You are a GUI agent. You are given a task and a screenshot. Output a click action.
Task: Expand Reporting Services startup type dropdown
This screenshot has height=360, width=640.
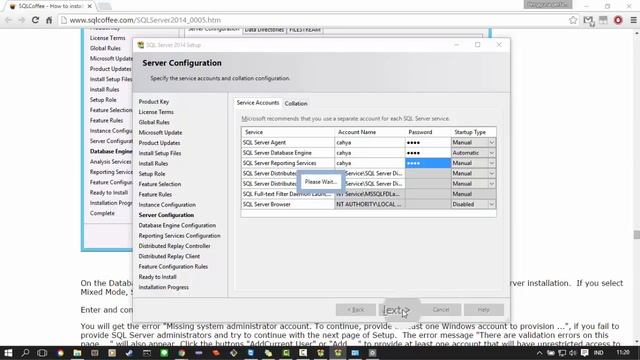[x=491, y=163]
